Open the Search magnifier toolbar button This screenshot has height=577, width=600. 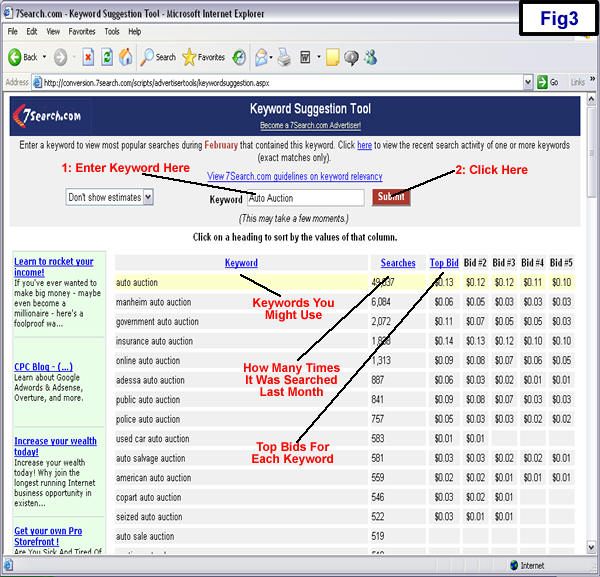158,57
